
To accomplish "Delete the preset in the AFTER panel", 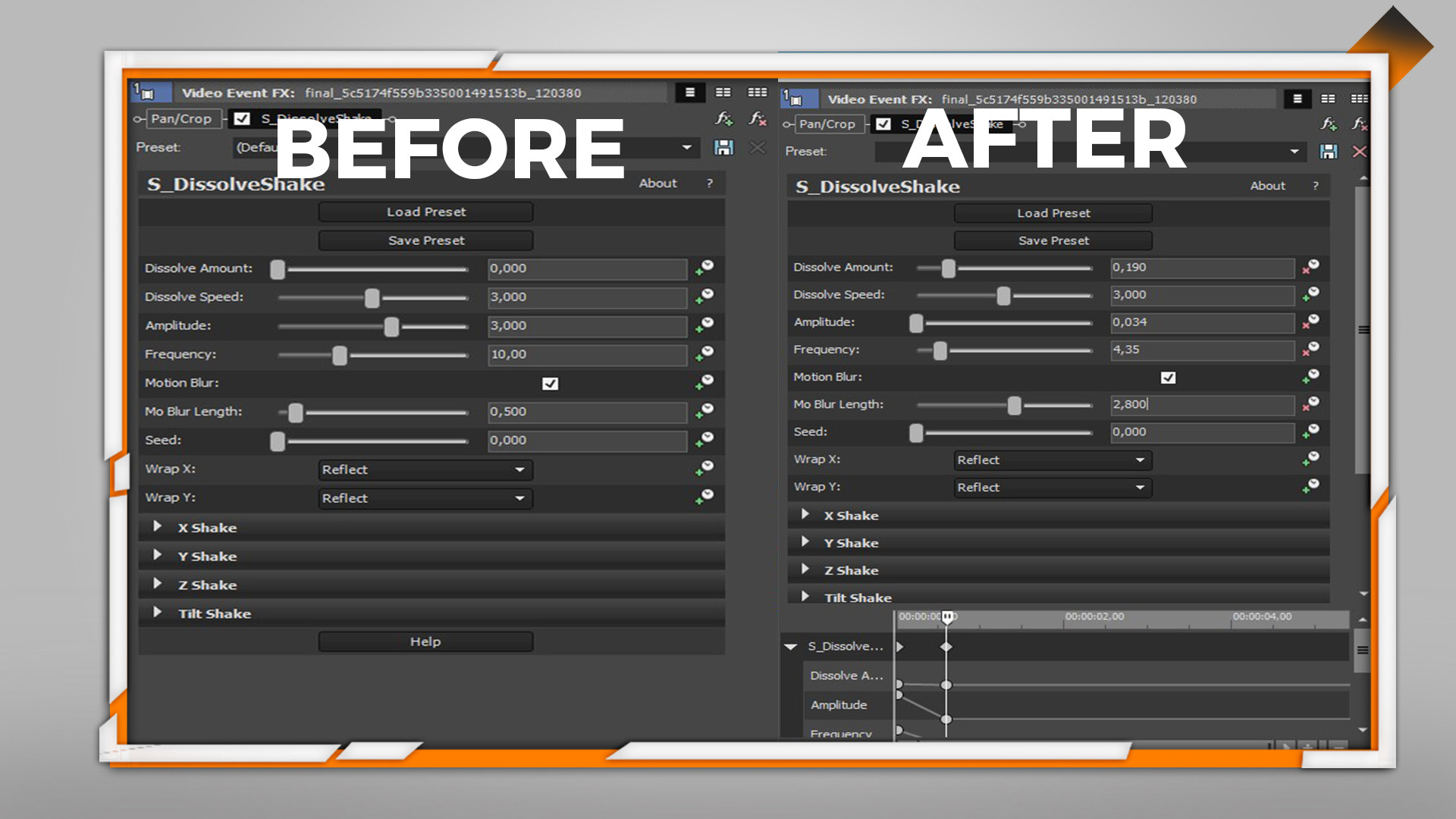I will coord(1360,152).
